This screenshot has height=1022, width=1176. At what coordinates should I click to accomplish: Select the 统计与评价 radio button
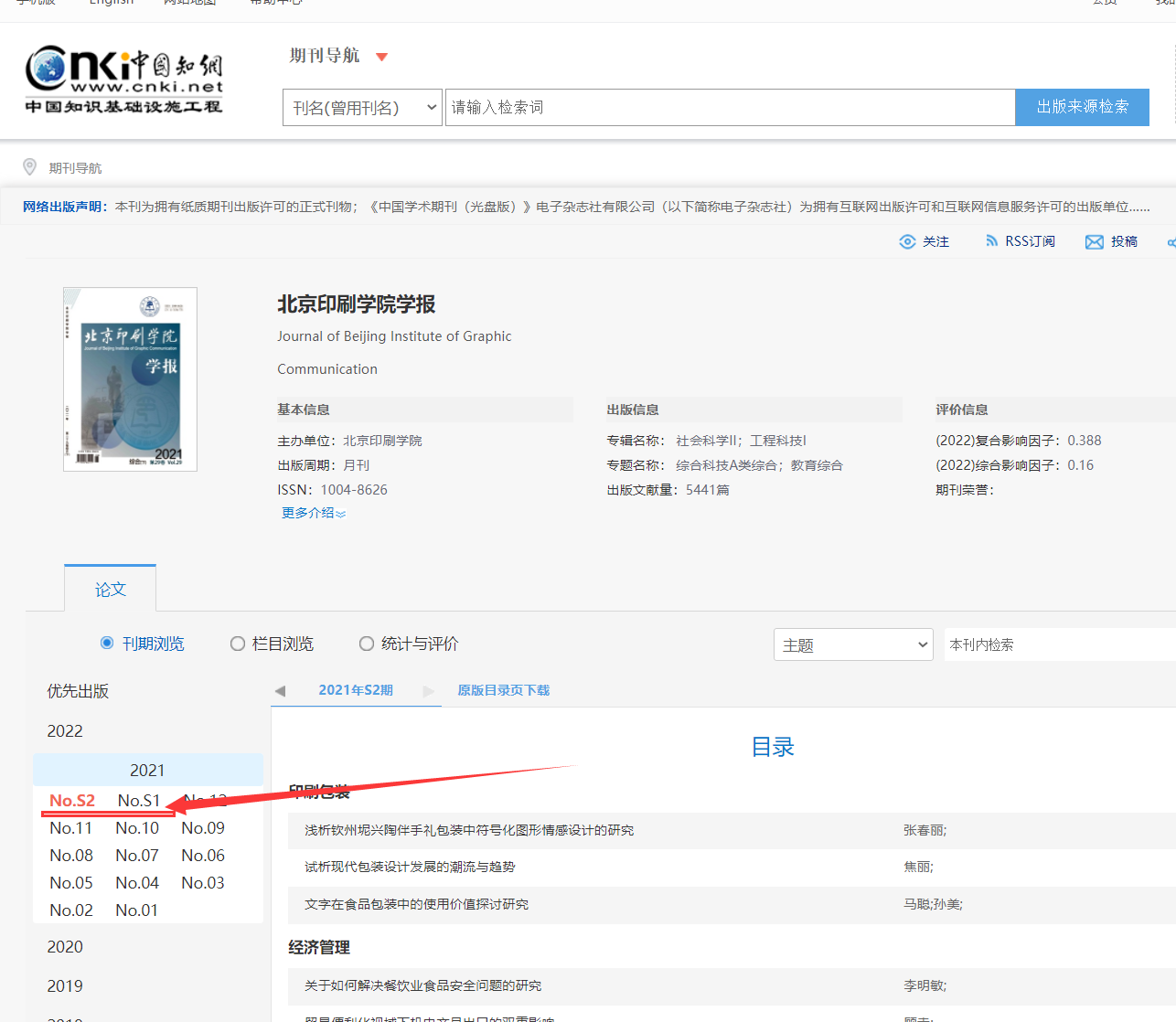tap(367, 644)
